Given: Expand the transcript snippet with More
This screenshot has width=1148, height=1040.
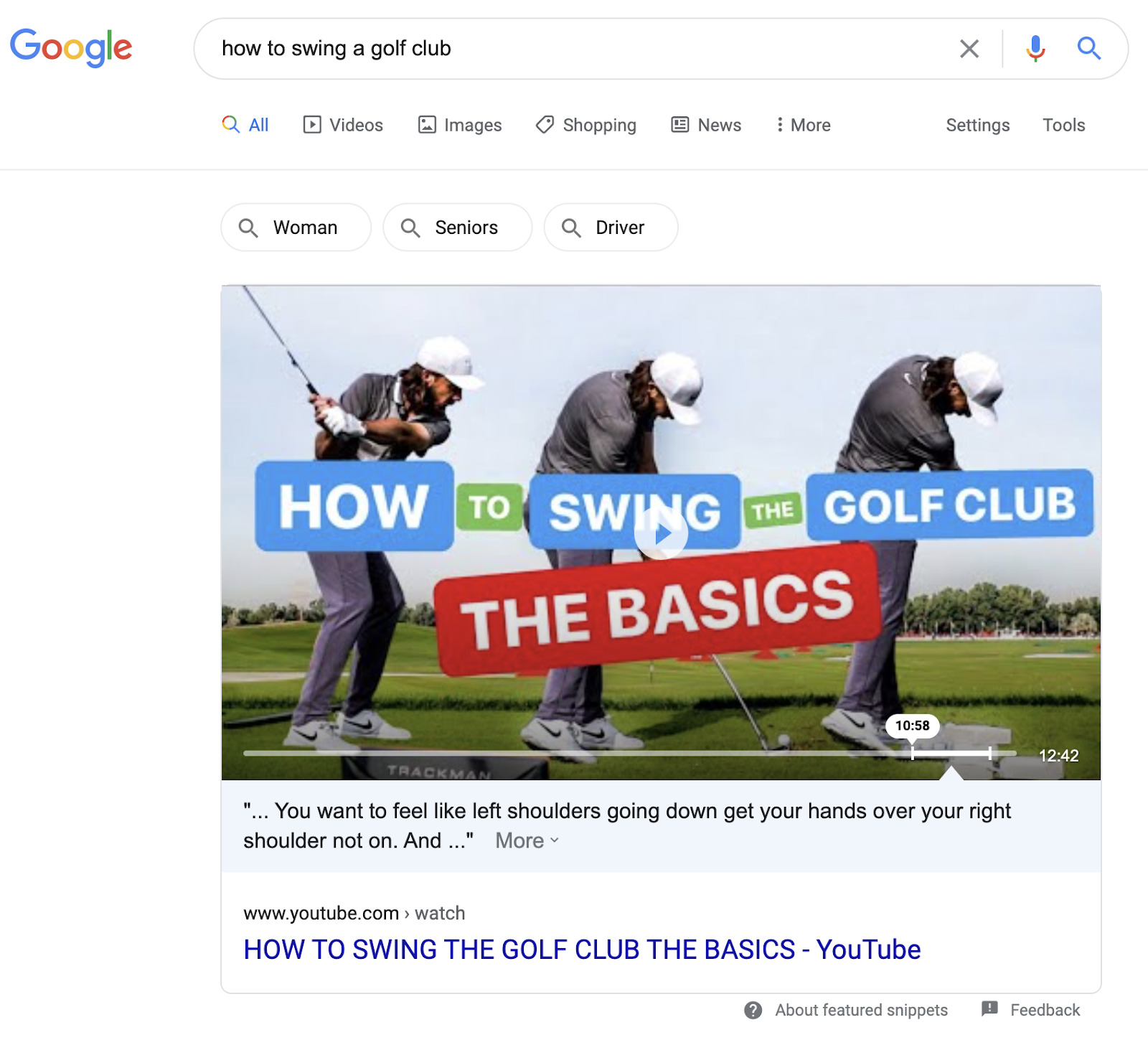Looking at the screenshot, I should point(527,840).
